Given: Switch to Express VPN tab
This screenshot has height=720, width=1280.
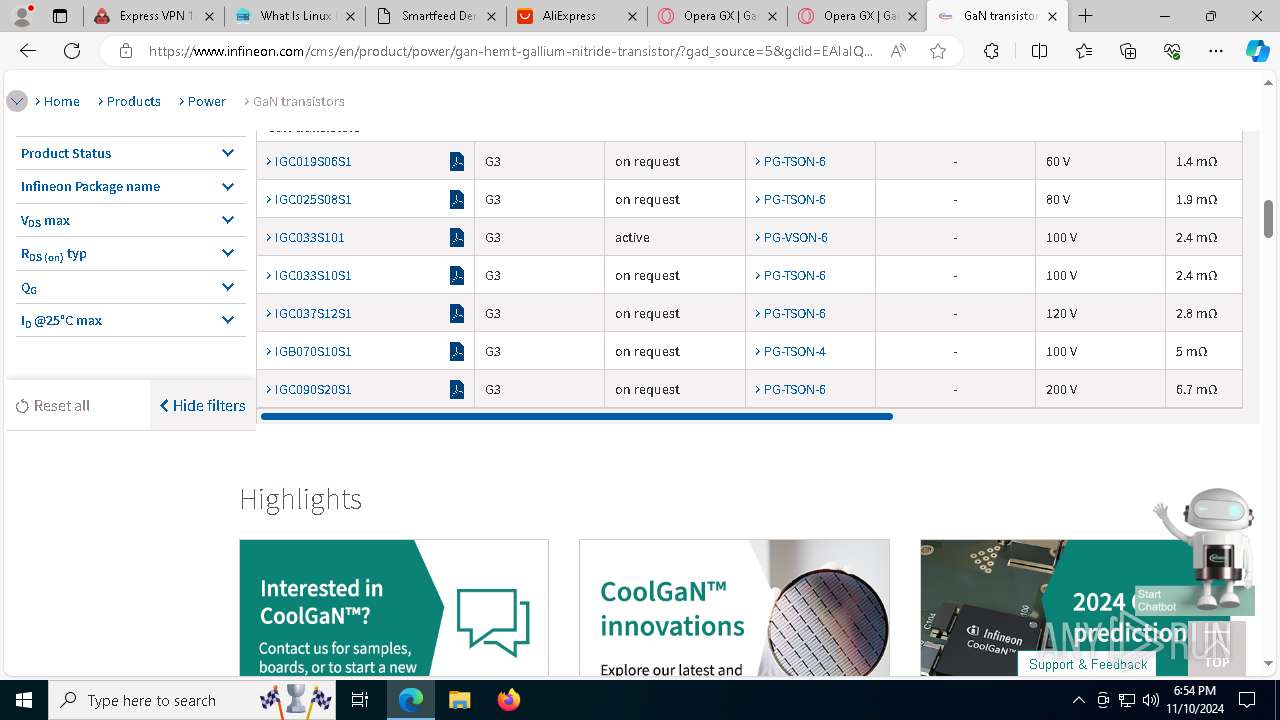Looking at the screenshot, I should (x=144, y=16).
